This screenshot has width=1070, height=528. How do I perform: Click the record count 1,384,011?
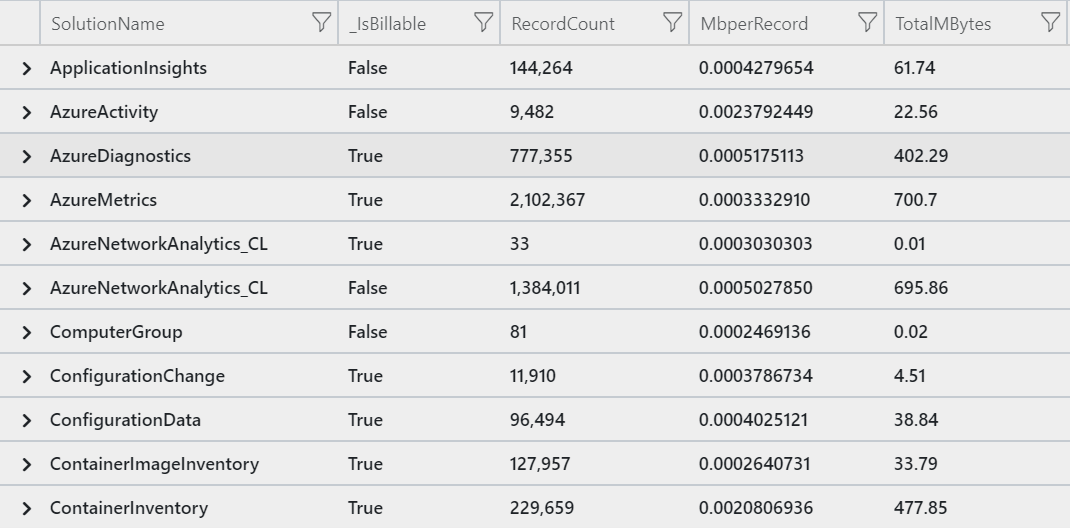(x=545, y=288)
